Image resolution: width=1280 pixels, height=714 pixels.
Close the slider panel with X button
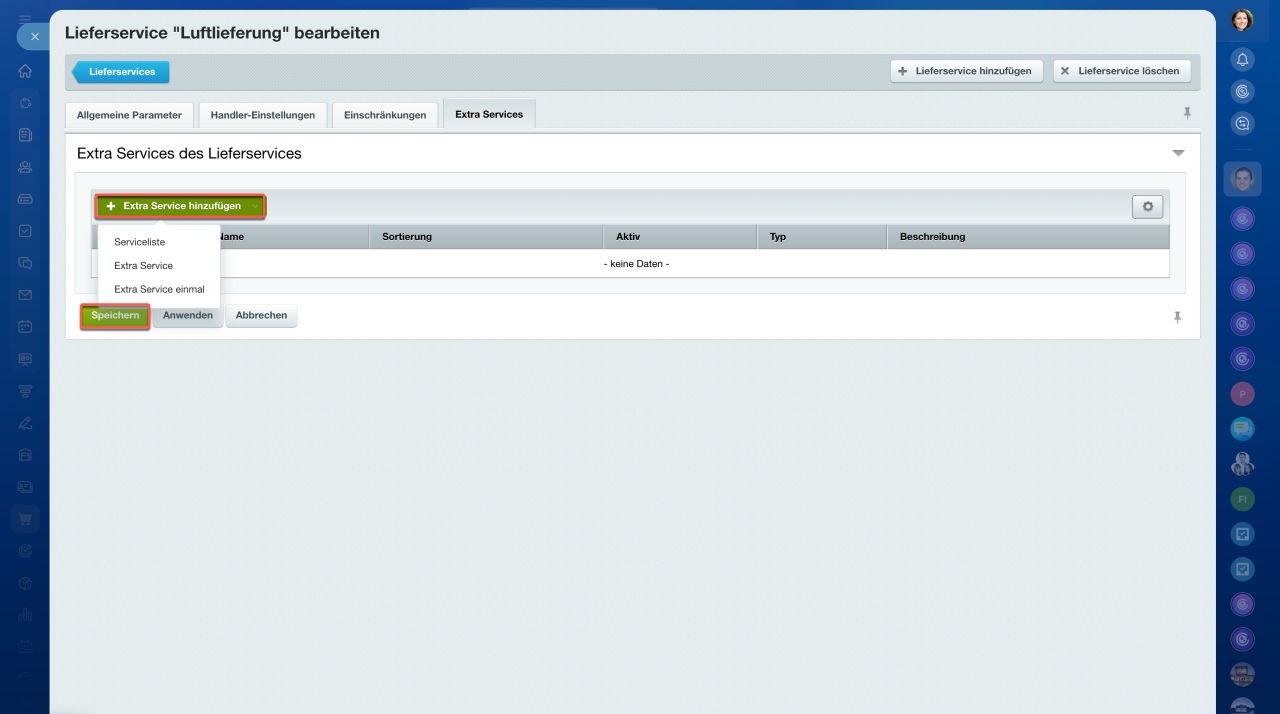pyautogui.click(x=34, y=36)
